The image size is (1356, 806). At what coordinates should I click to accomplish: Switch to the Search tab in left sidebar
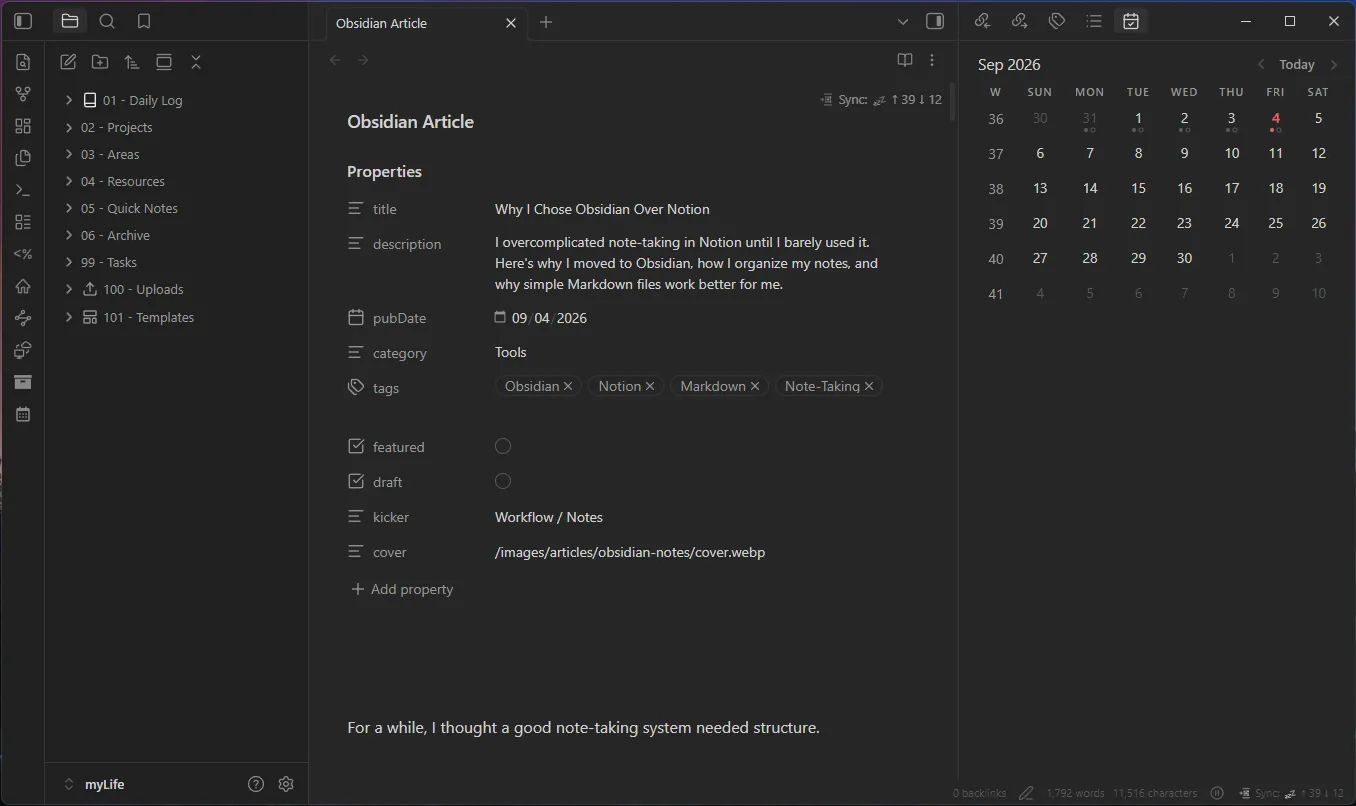[x=107, y=21]
